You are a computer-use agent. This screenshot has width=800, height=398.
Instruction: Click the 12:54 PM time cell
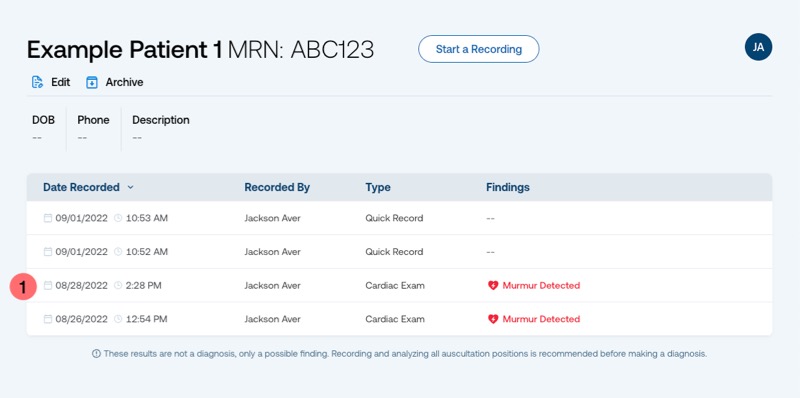tap(146, 319)
